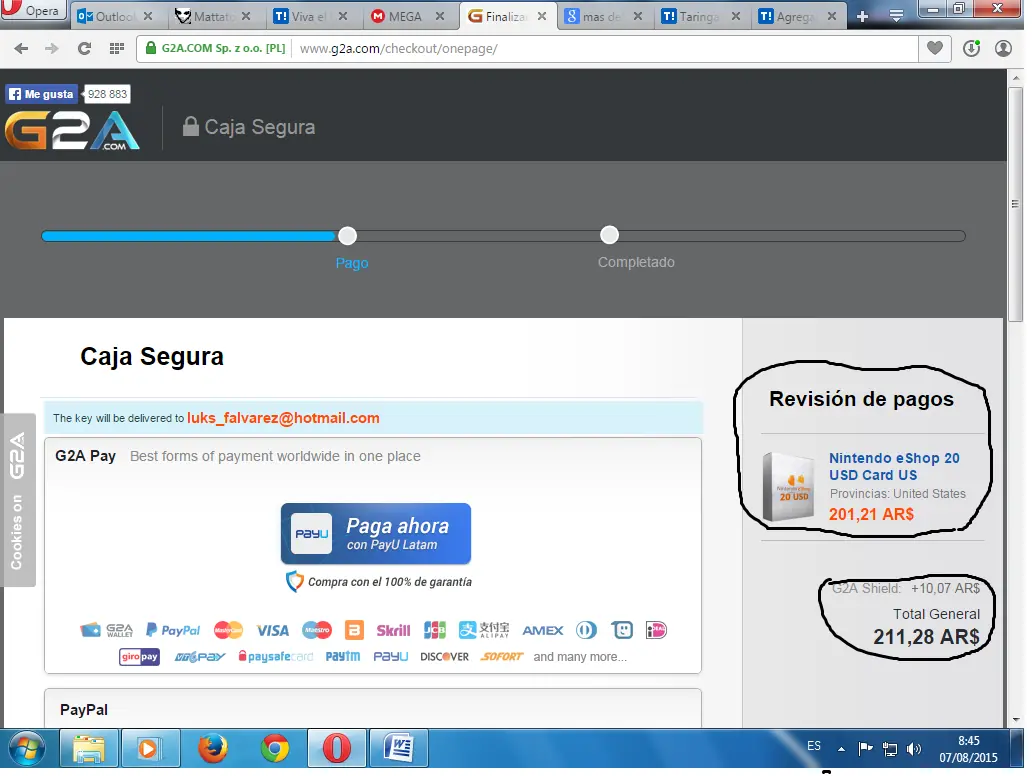Click the Completado step marker
1032x776 pixels.
(609, 235)
